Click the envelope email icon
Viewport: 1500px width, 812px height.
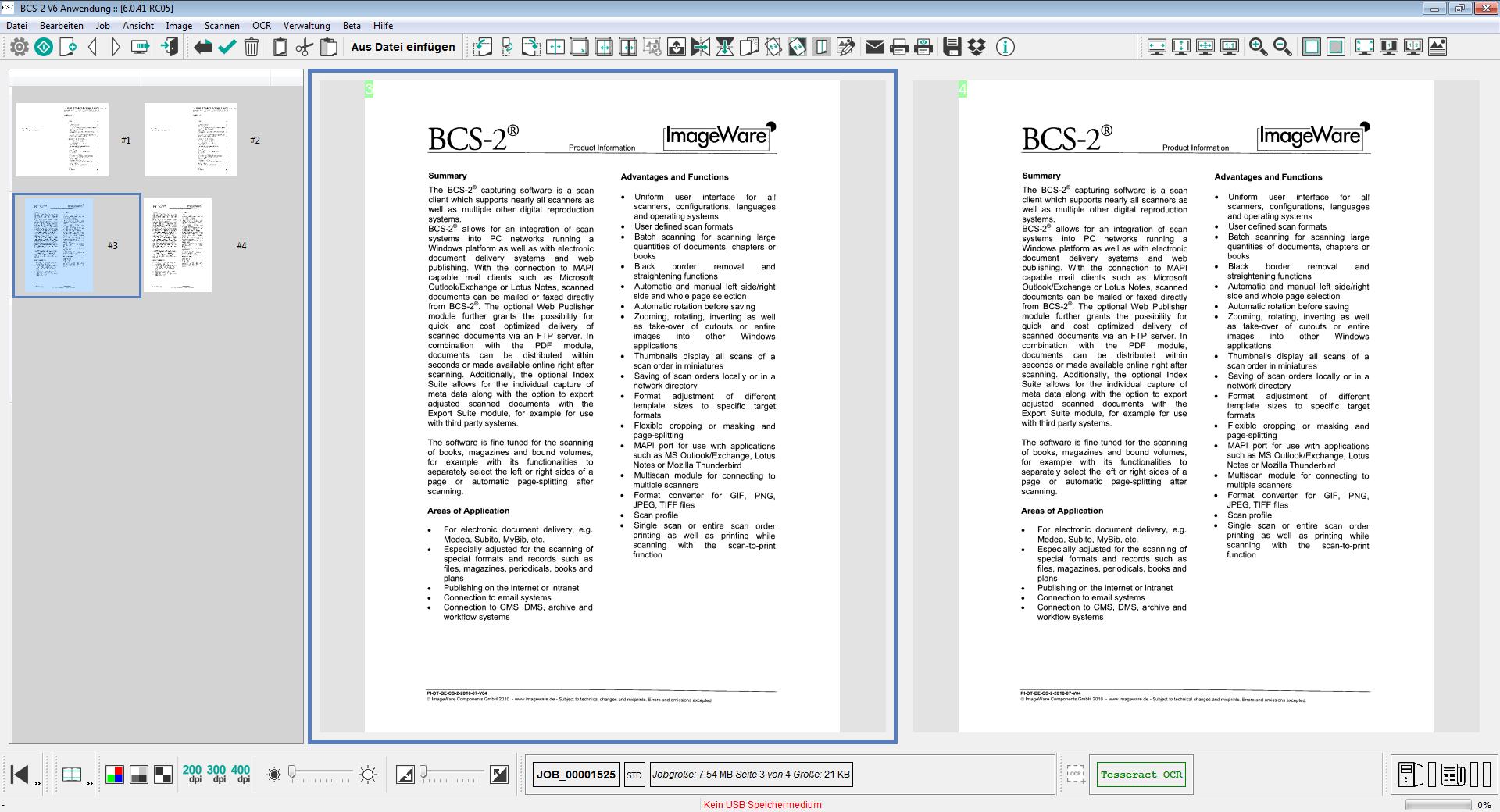pyautogui.click(x=875, y=47)
